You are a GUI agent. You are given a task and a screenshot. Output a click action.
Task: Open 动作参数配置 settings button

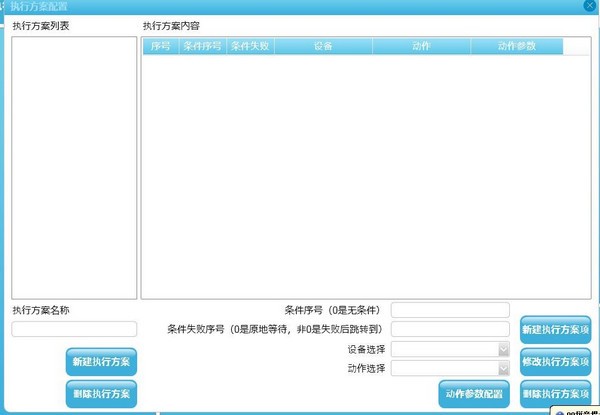click(474, 393)
